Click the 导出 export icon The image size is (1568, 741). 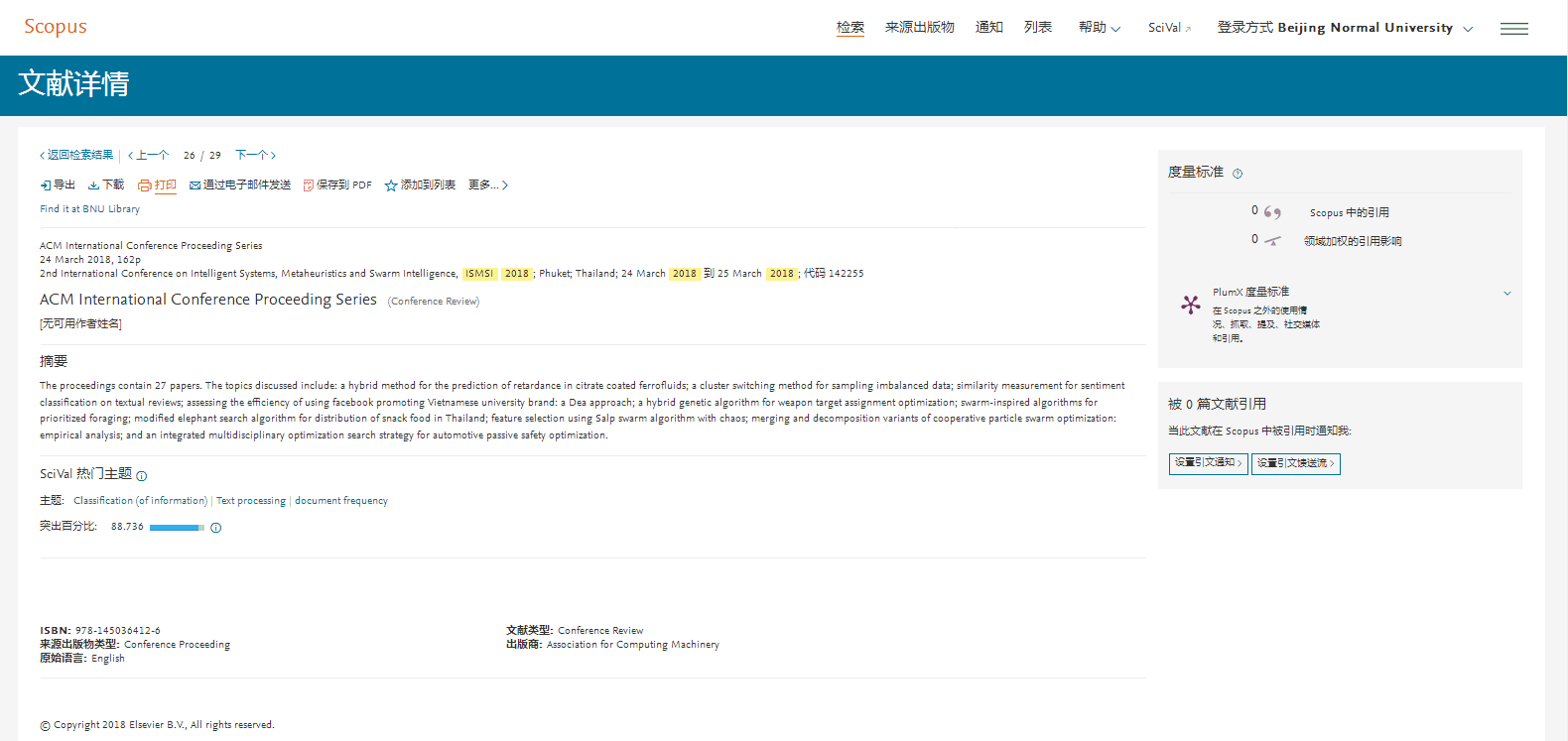coord(46,185)
